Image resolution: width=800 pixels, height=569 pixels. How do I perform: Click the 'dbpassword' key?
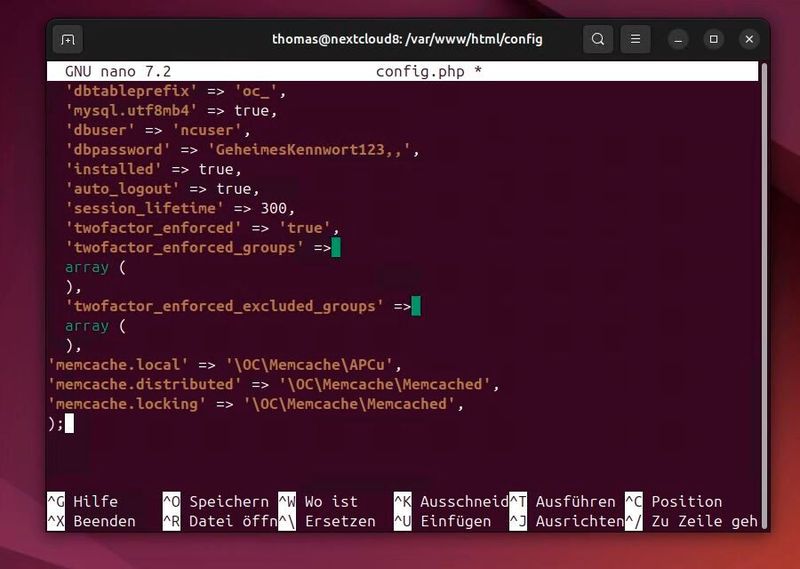118,150
